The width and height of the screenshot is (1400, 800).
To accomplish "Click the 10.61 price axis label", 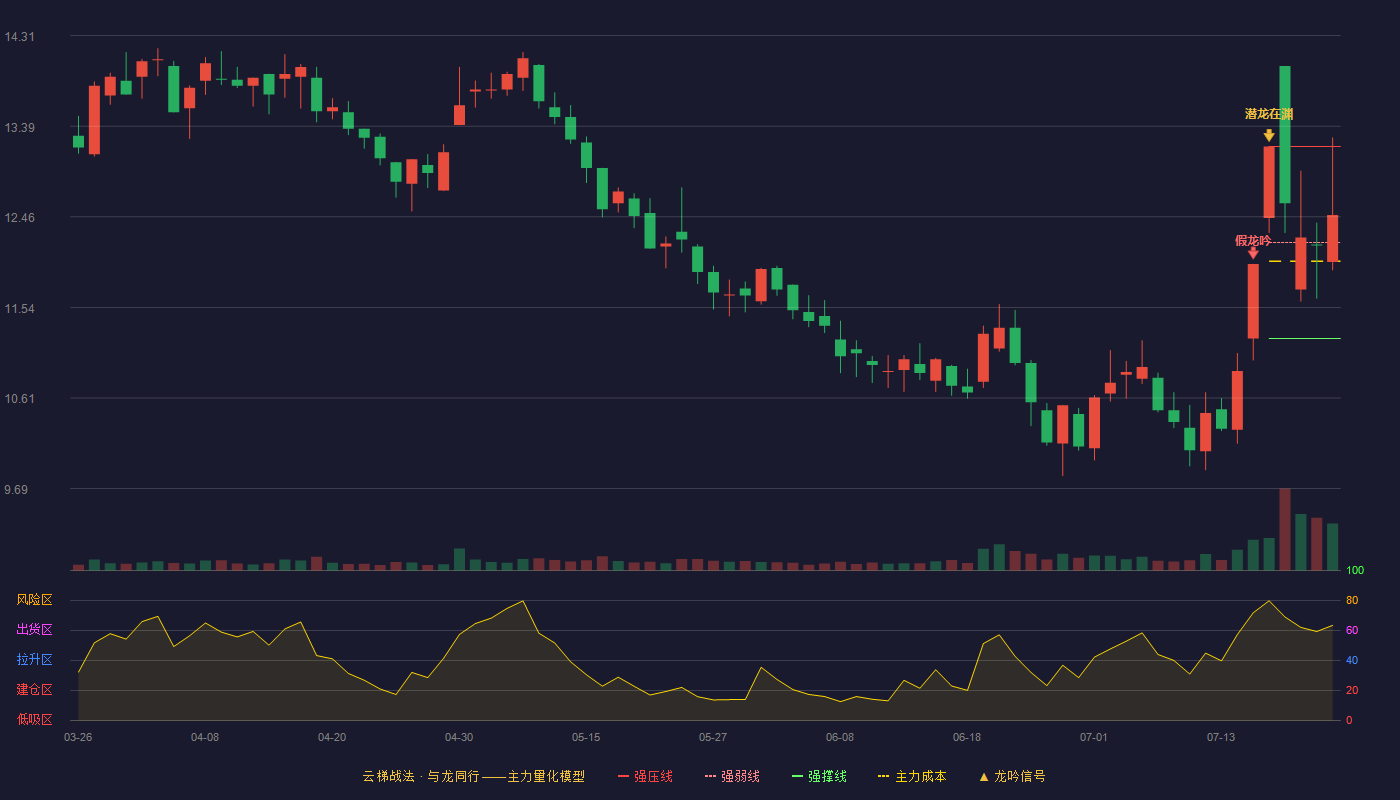I will 19,399.
